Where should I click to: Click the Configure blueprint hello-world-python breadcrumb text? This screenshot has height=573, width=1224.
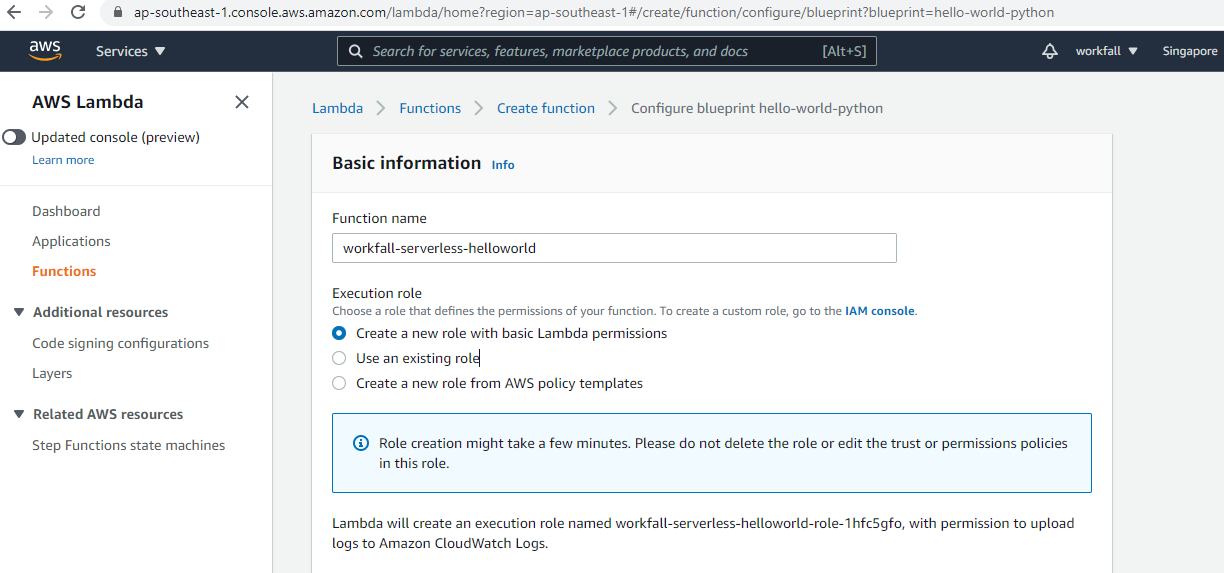(x=757, y=108)
